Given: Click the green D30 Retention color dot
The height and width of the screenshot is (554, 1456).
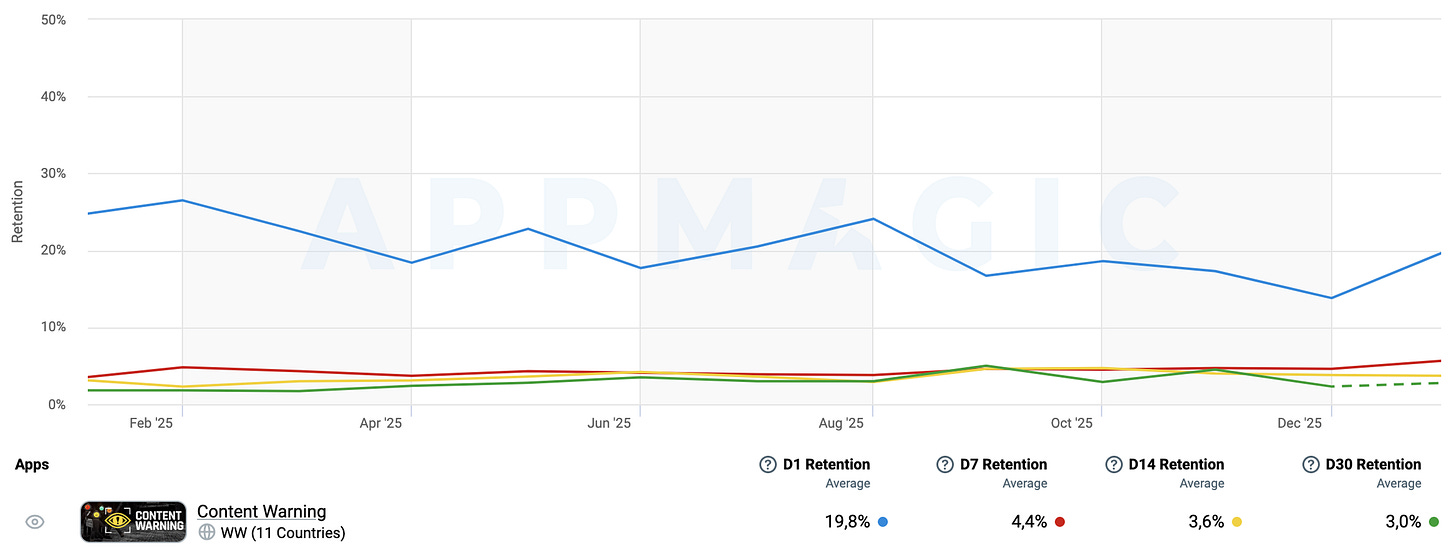Looking at the screenshot, I should [1434, 522].
